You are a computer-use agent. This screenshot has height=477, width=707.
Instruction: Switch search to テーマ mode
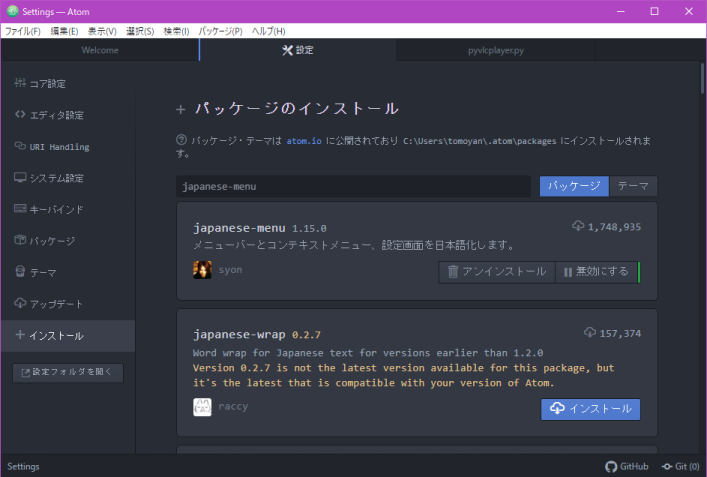click(x=633, y=186)
